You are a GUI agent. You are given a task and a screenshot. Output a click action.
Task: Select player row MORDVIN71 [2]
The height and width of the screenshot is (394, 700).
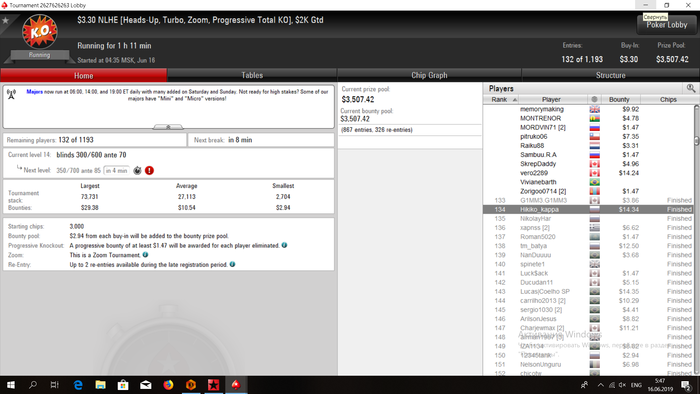[588, 128]
